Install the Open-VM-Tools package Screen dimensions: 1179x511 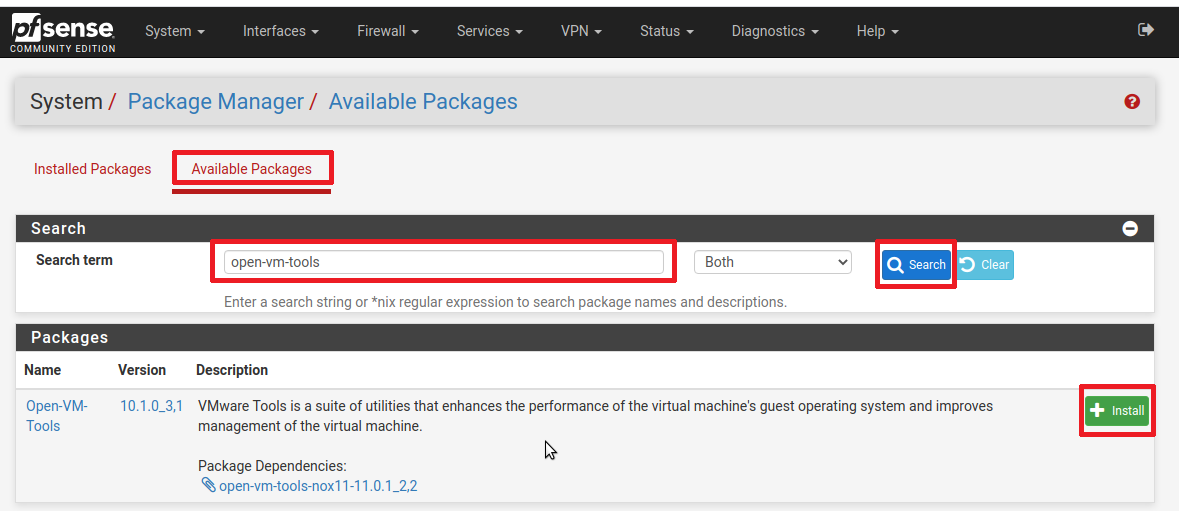pyautogui.click(x=1117, y=411)
